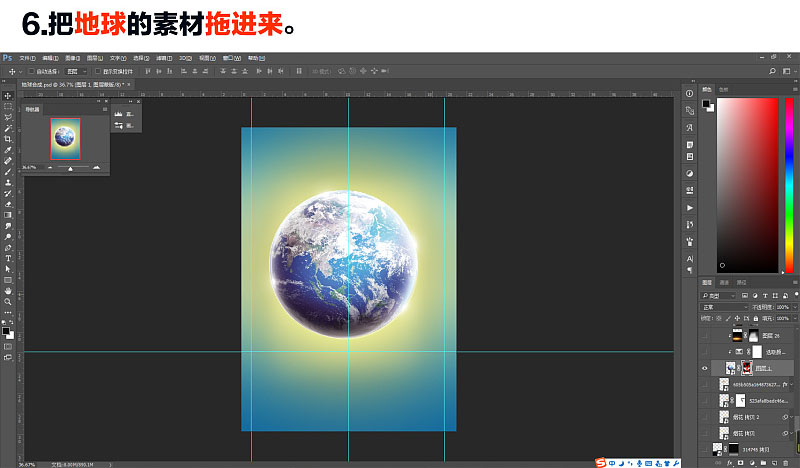This screenshot has height=468, width=800.
Task: Select the Brush tool
Action: pyautogui.click(x=8, y=171)
